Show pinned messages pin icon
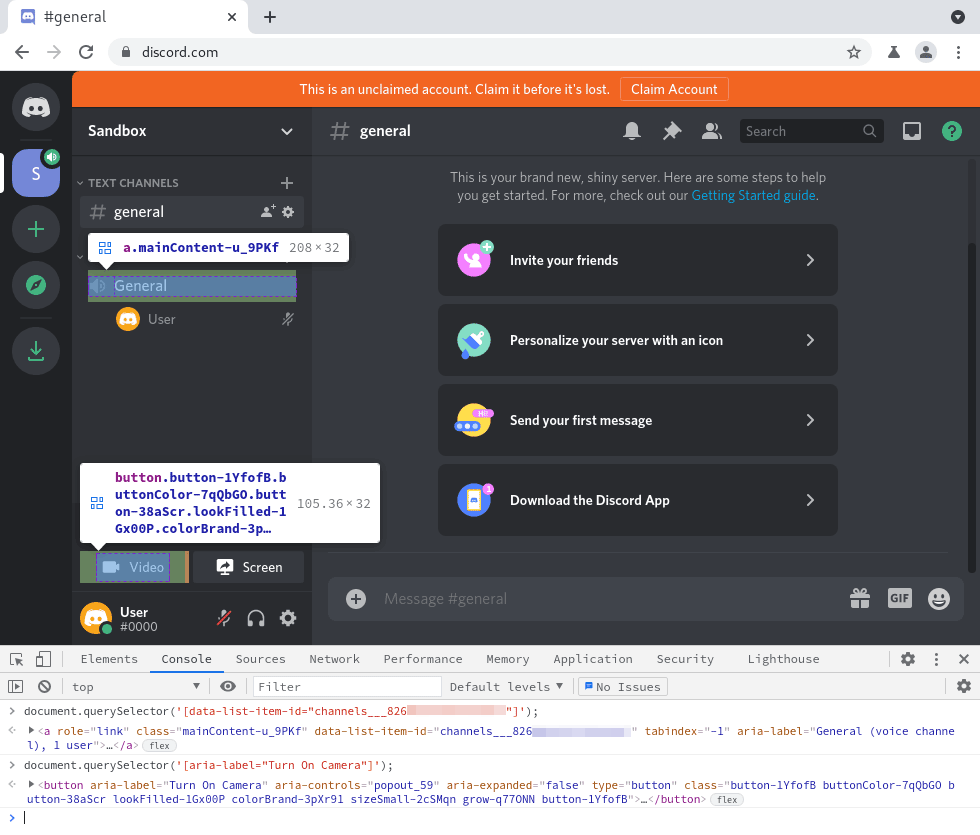This screenshot has height=835, width=980. pyautogui.click(x=672, y=131)
